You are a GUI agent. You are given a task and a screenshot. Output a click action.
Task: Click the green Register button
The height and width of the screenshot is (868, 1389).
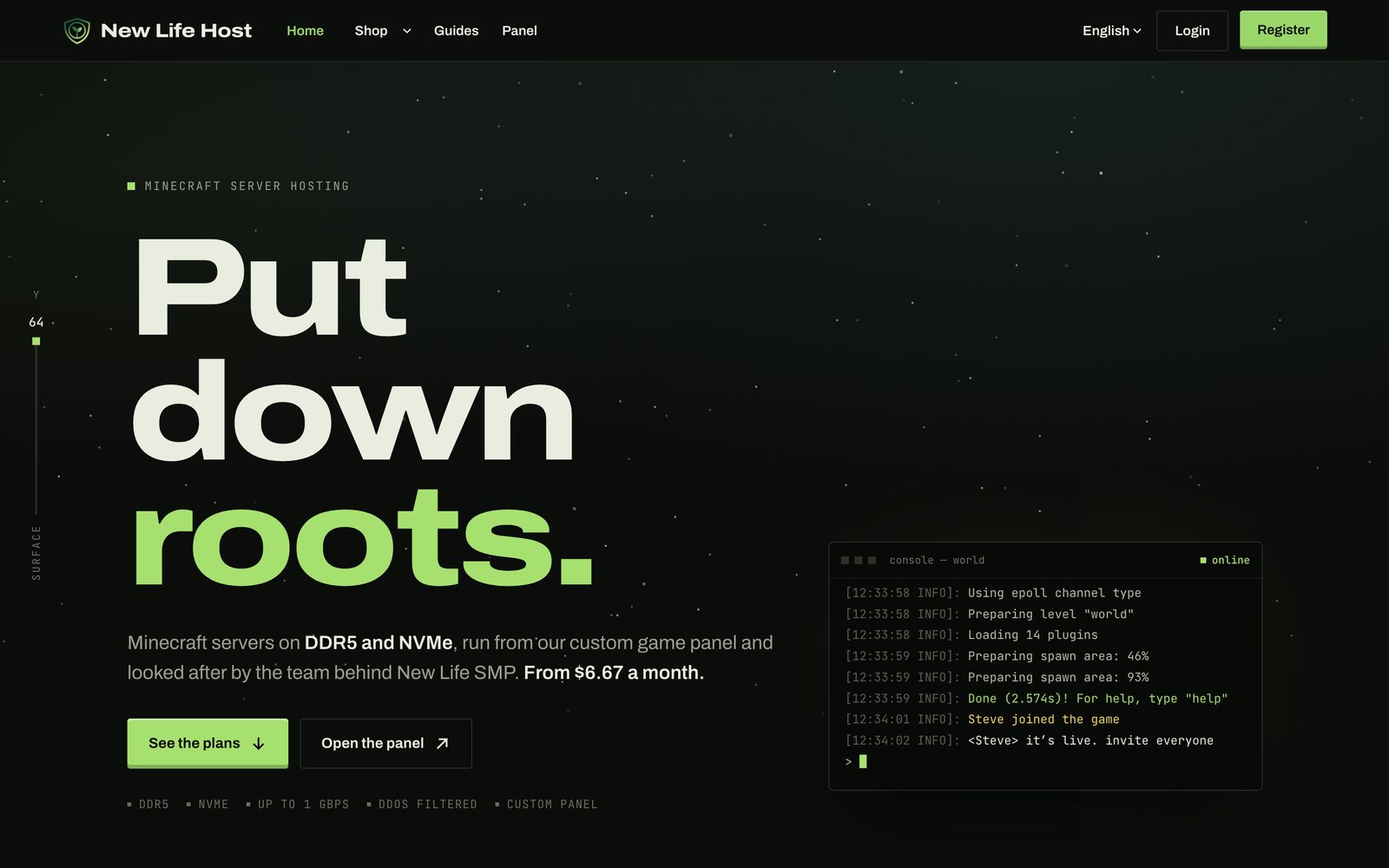click(1283, 30)
